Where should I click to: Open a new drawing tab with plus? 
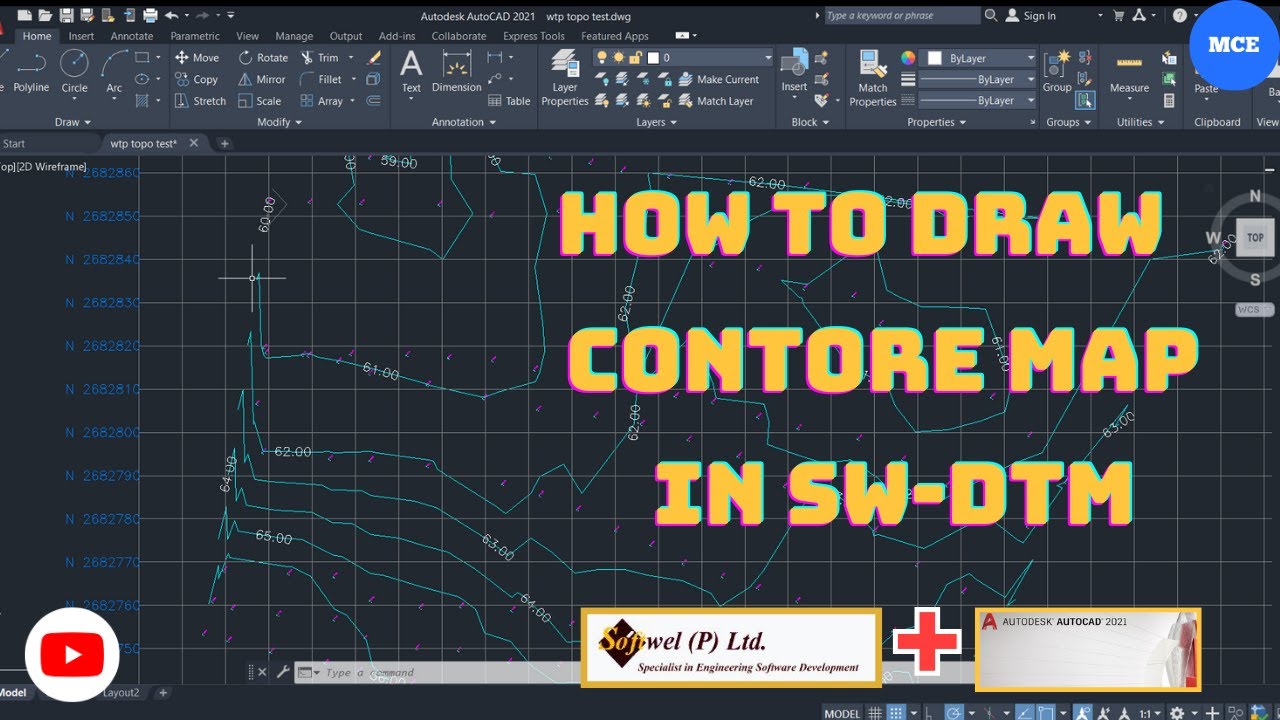pyautogui.click(x=224, y=143)
